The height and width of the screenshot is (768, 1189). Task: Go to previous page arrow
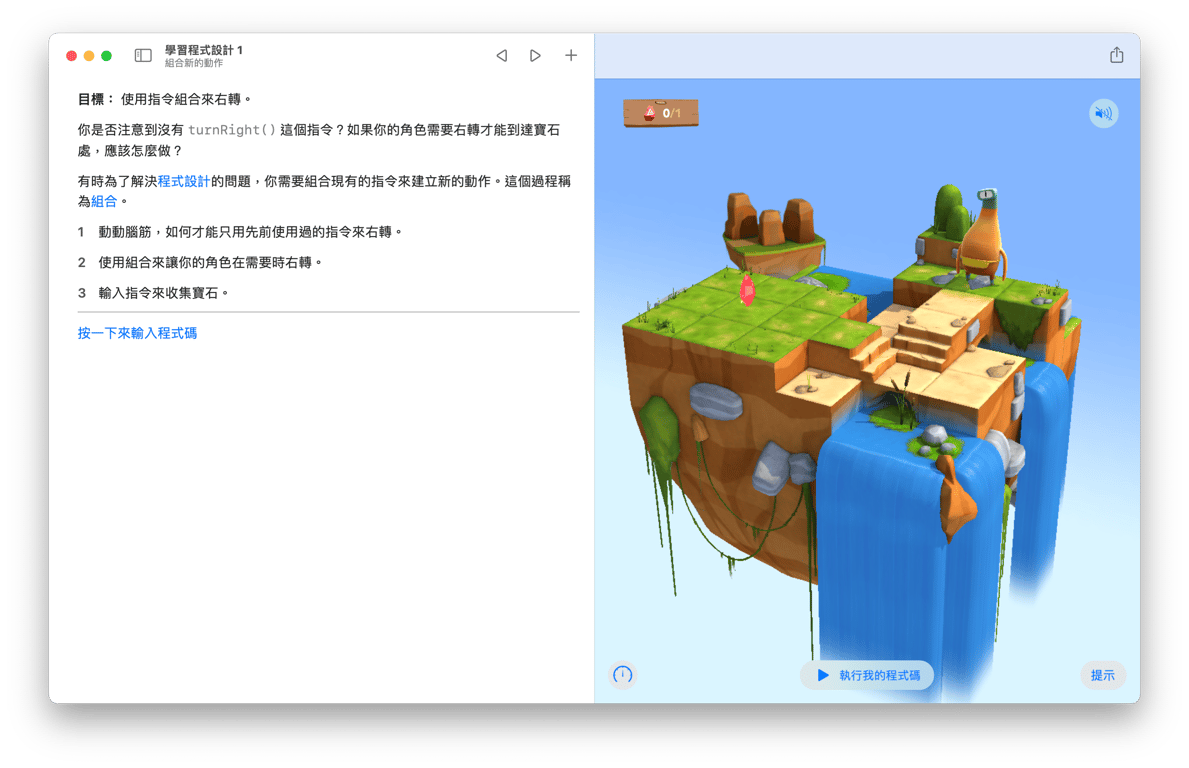(x=502, y=55)
